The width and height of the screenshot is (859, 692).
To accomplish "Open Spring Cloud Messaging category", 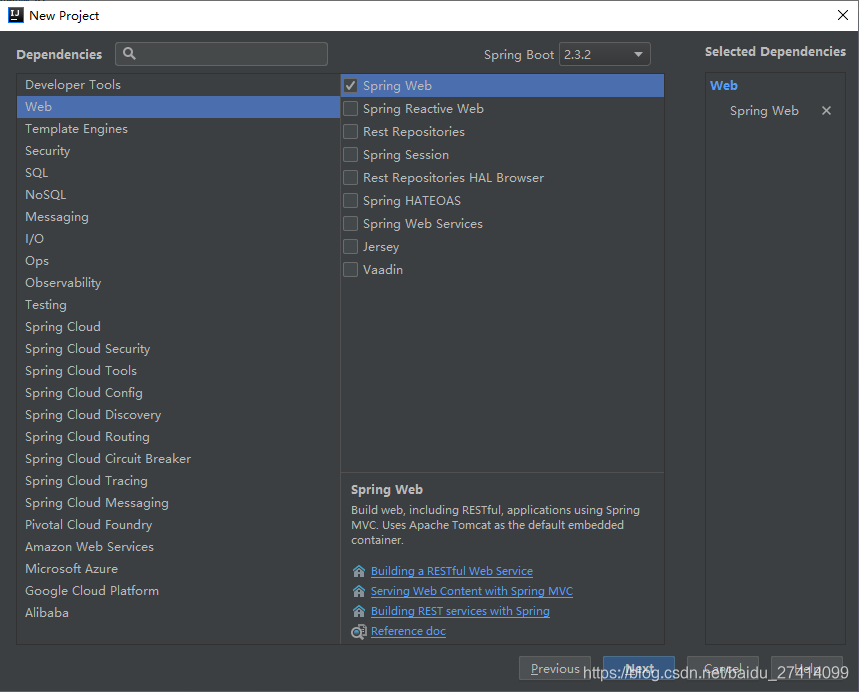I will (179, 502).
